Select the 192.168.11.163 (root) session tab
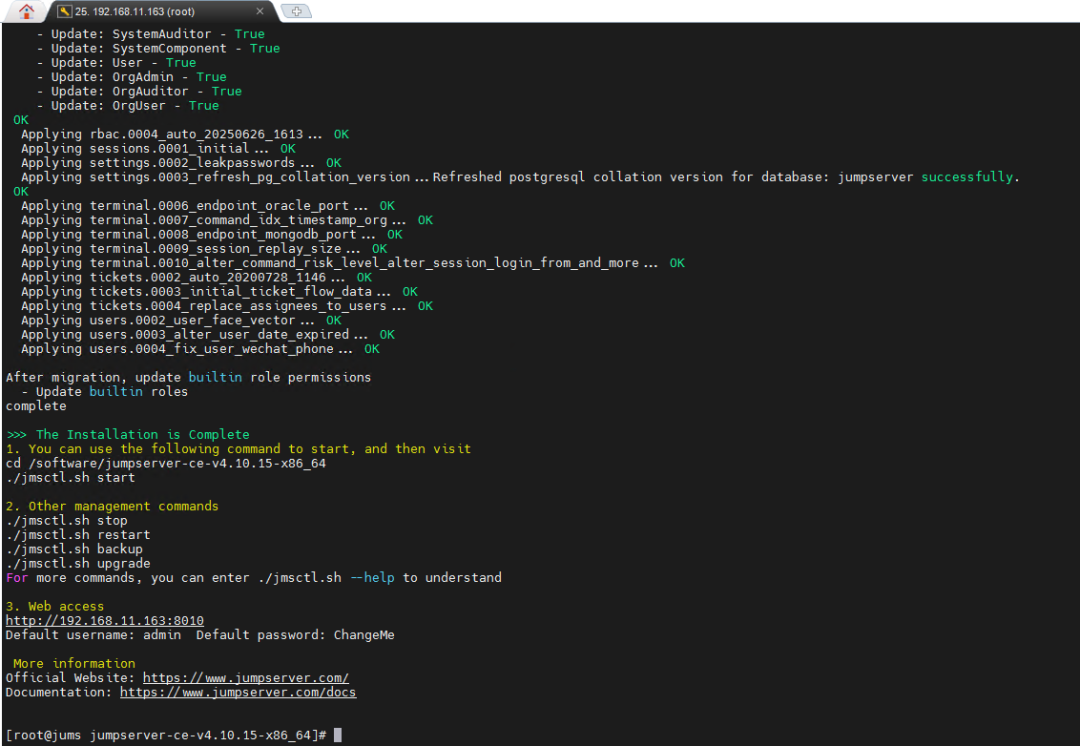 point(162,11)
